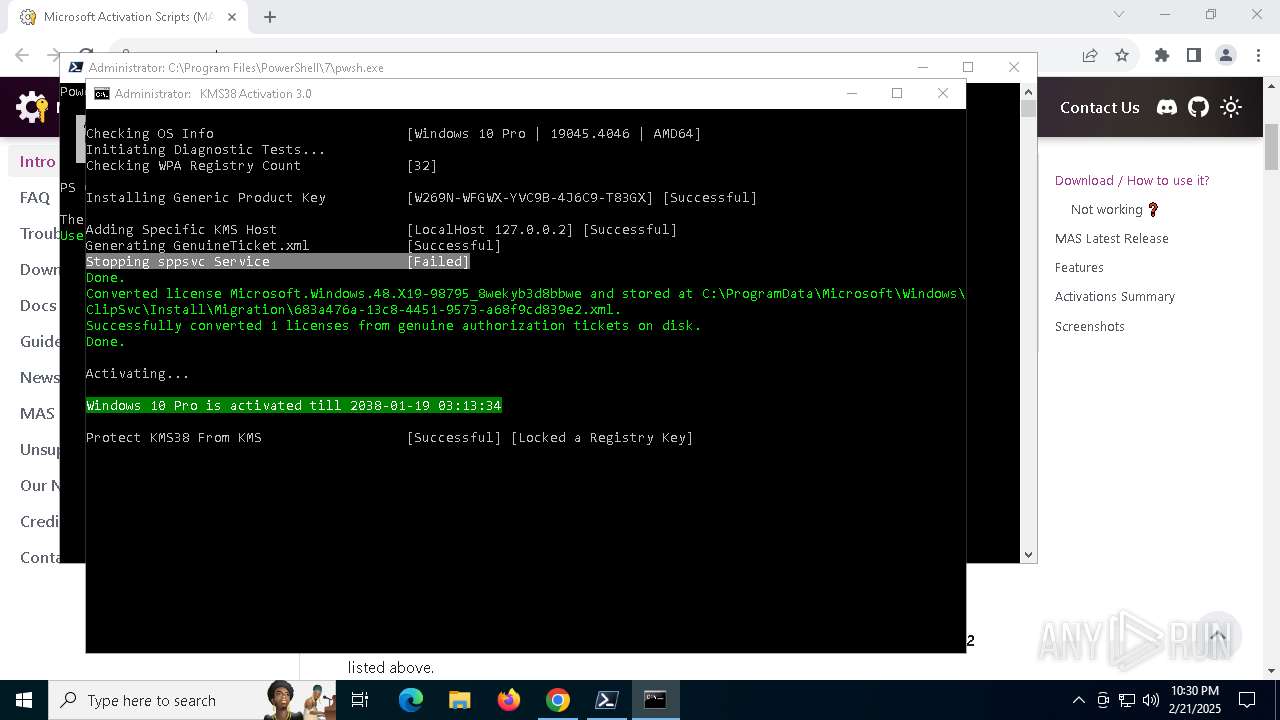Viewport: 1280px width, 720px height.
Task: Click the browser back arrow
Action: pos(23,55)
